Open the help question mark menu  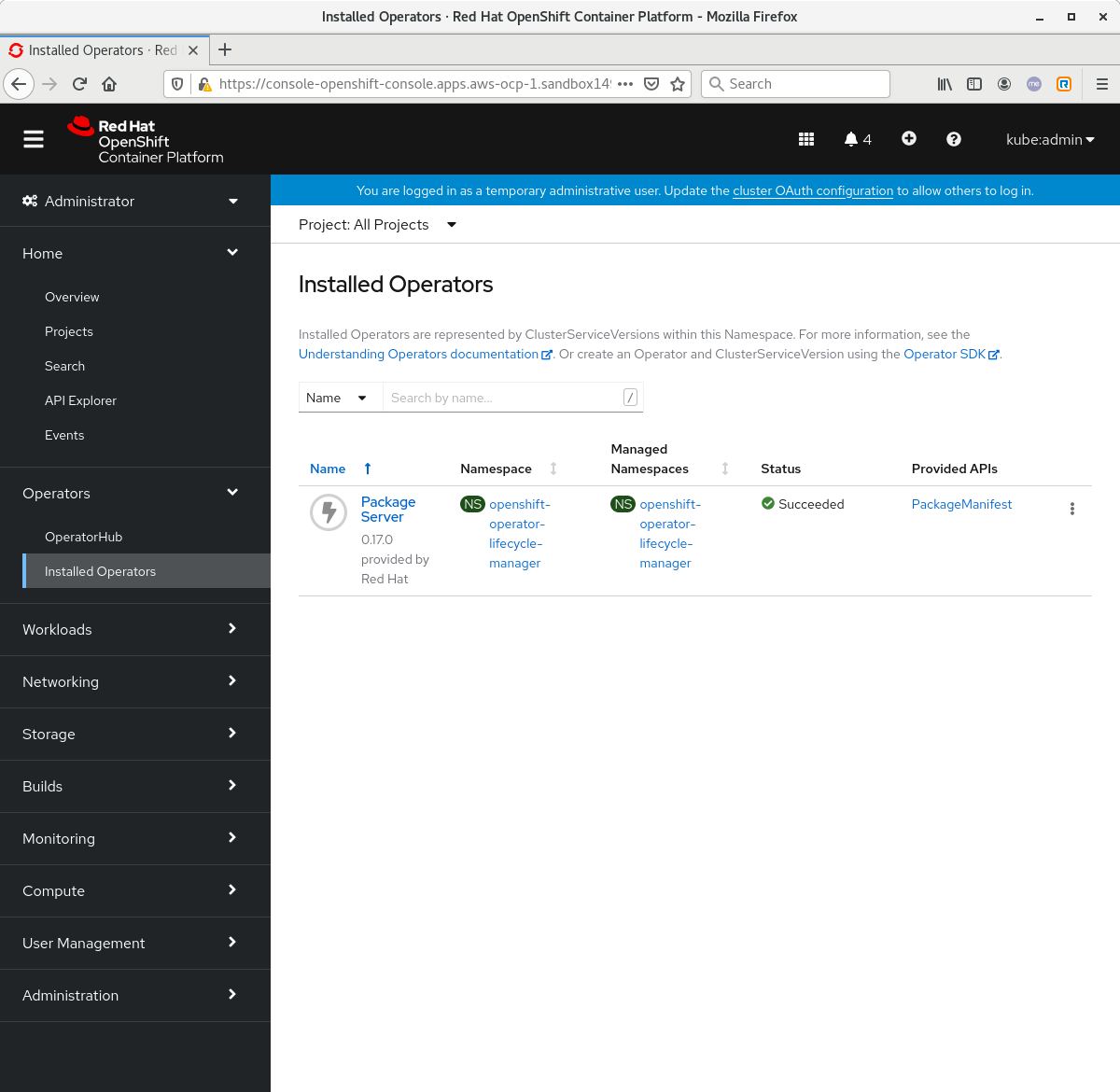[953, 138]
